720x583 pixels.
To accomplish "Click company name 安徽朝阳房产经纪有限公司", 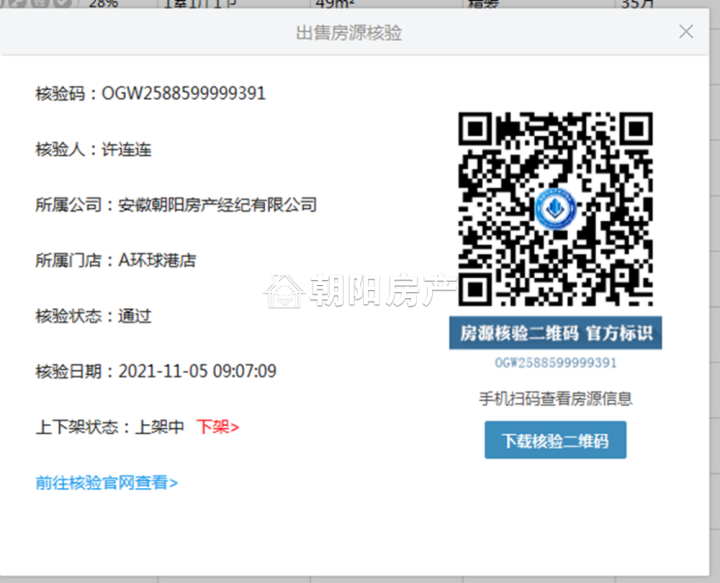I will pos(217,205).
